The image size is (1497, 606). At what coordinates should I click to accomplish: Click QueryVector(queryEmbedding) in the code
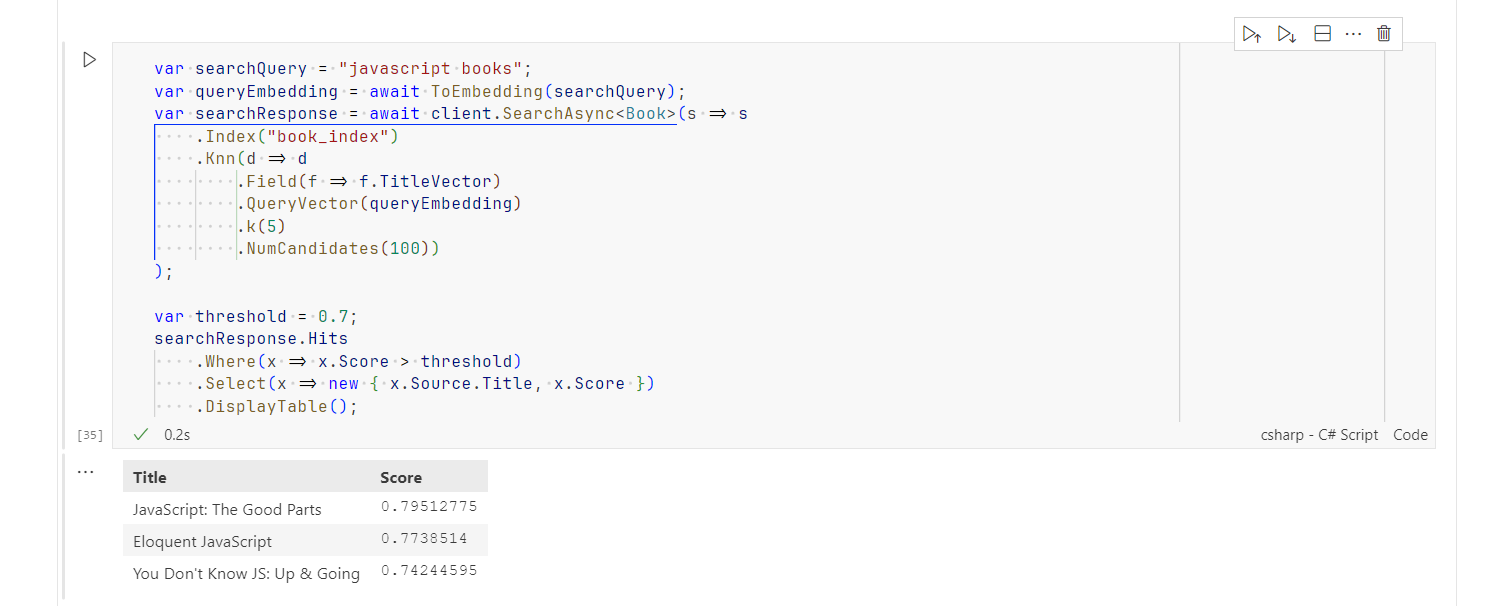pos(384,204)
